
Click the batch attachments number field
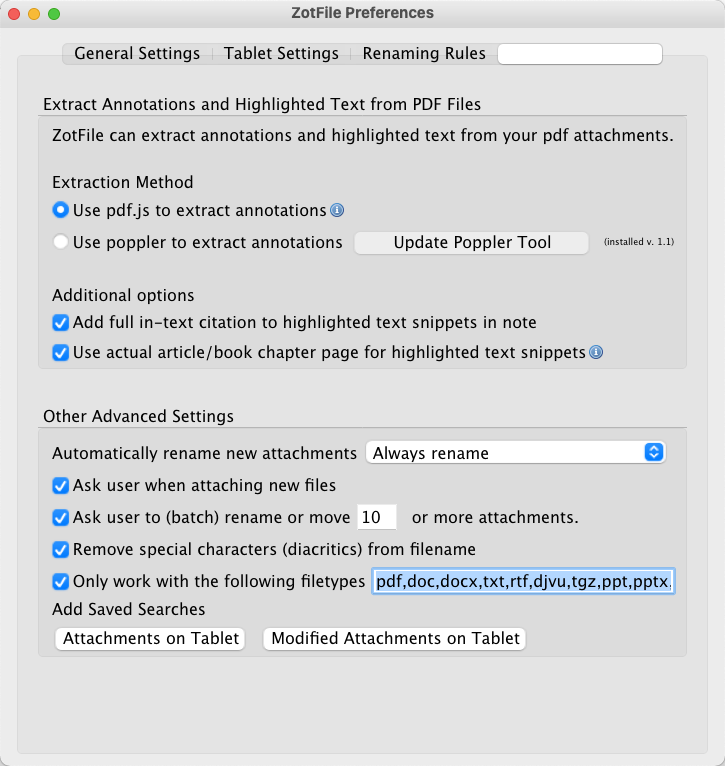[x=378, y=518]
